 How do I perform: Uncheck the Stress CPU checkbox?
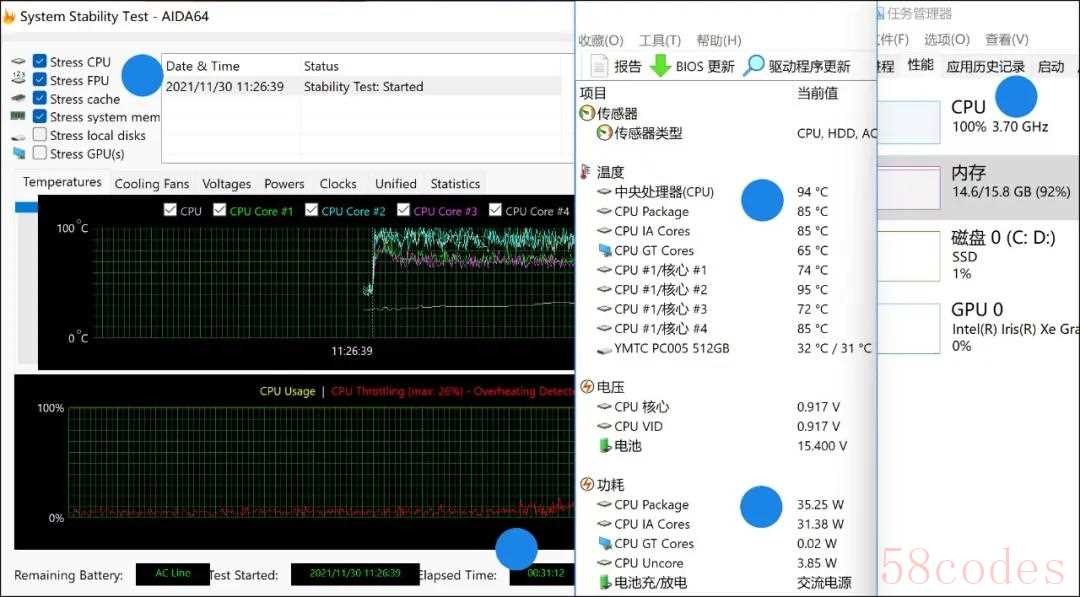[40, 61]
